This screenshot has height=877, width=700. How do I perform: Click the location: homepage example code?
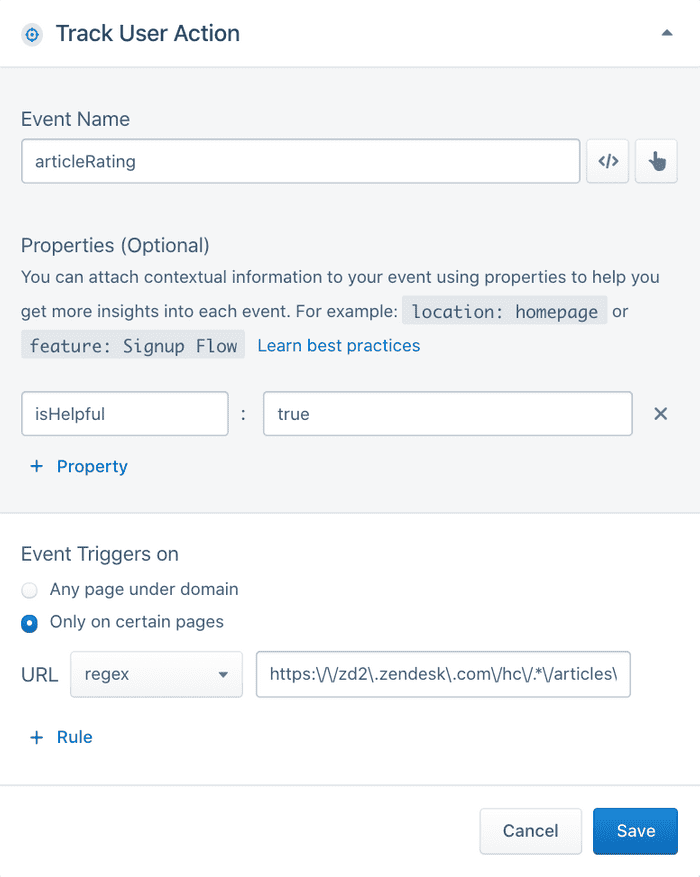click(504, 311)
